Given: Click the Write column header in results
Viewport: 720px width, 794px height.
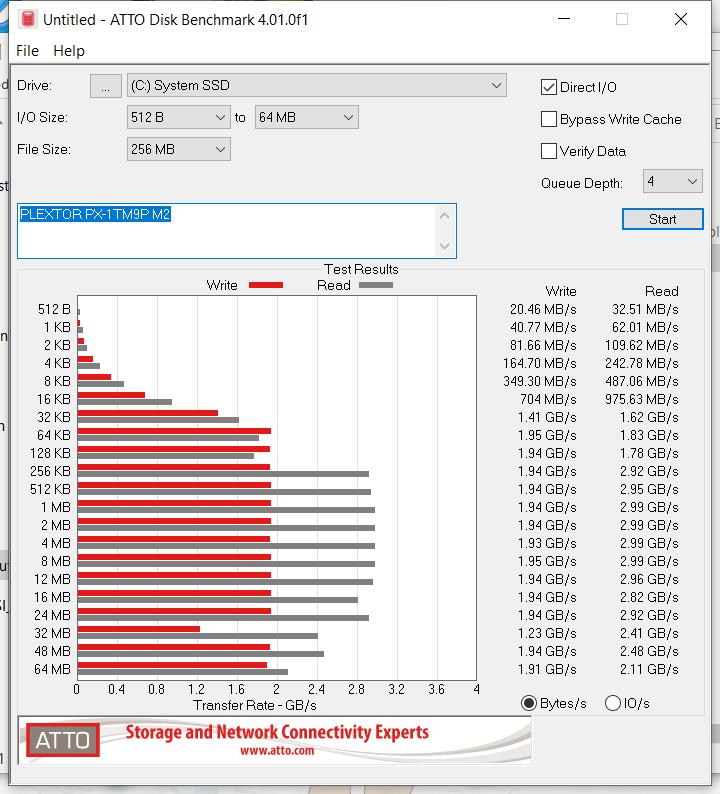Looking at the screenshot, I should pyautogui.click(x=561, y=291).
